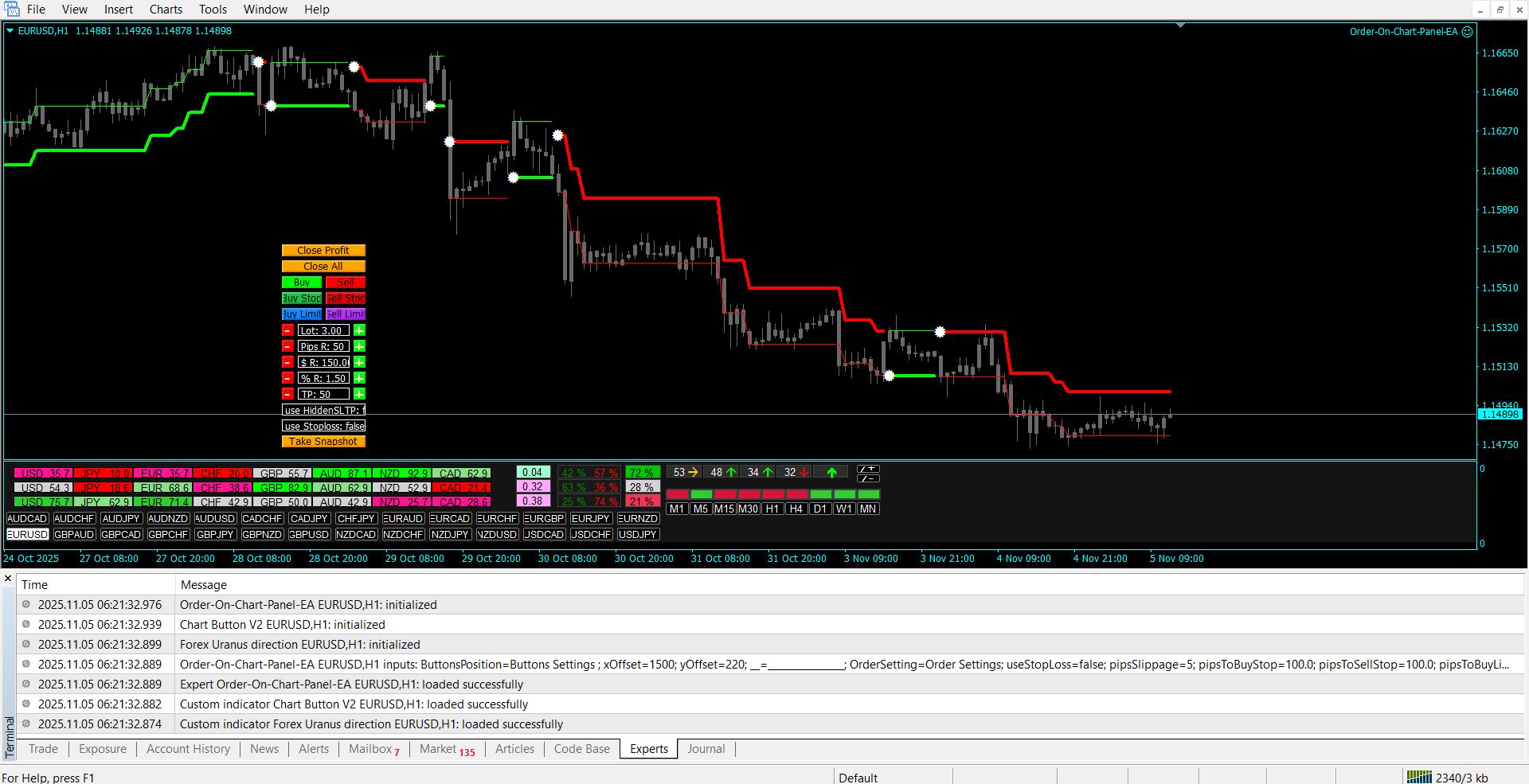Click the MetaTrader application icon in menu bar
Screen dimensions: 1529x784
[x=11, y=10]
